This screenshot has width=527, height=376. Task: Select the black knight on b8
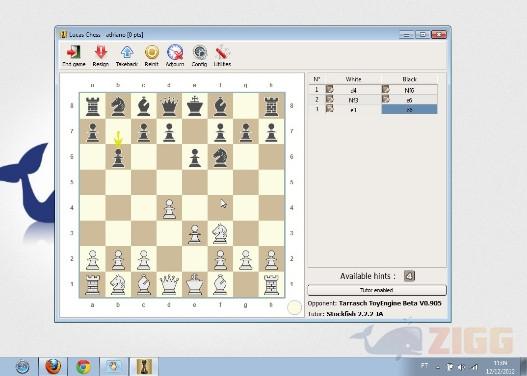[x=118, y=106]
